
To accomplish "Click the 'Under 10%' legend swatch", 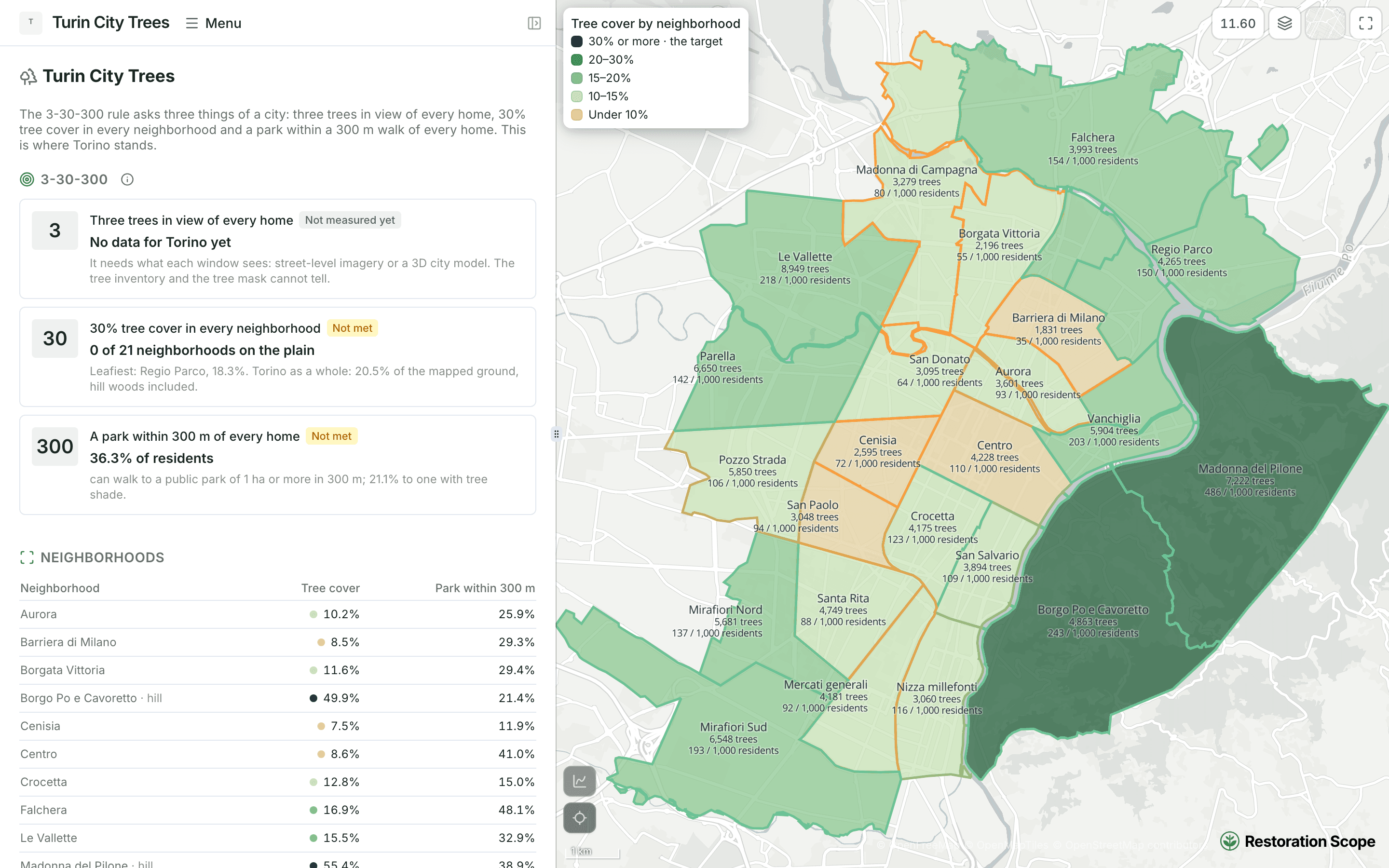I will tap(577, 115).
